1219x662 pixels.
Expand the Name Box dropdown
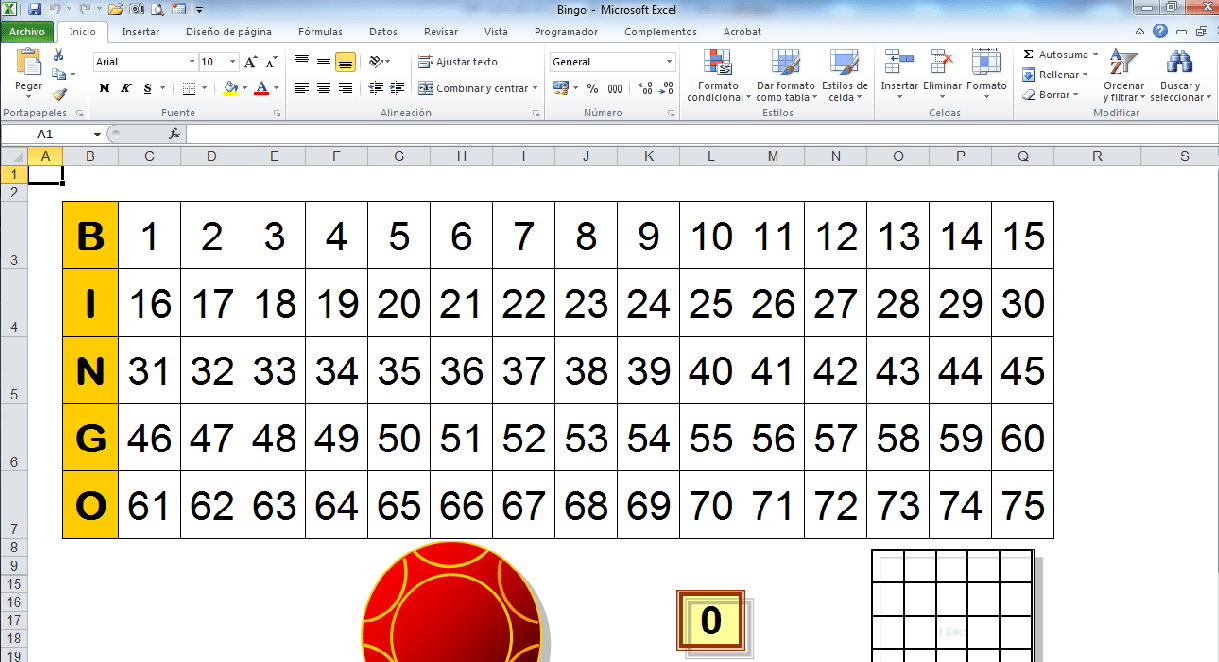tap(97, 133)
